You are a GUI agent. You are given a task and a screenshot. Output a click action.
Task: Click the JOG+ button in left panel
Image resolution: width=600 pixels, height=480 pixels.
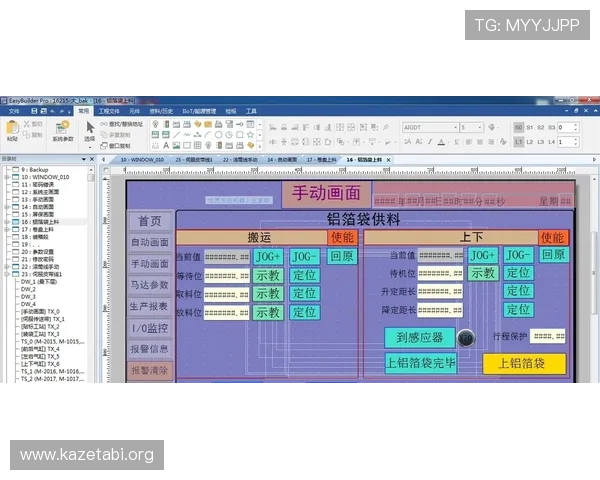(x=268, y=256)
